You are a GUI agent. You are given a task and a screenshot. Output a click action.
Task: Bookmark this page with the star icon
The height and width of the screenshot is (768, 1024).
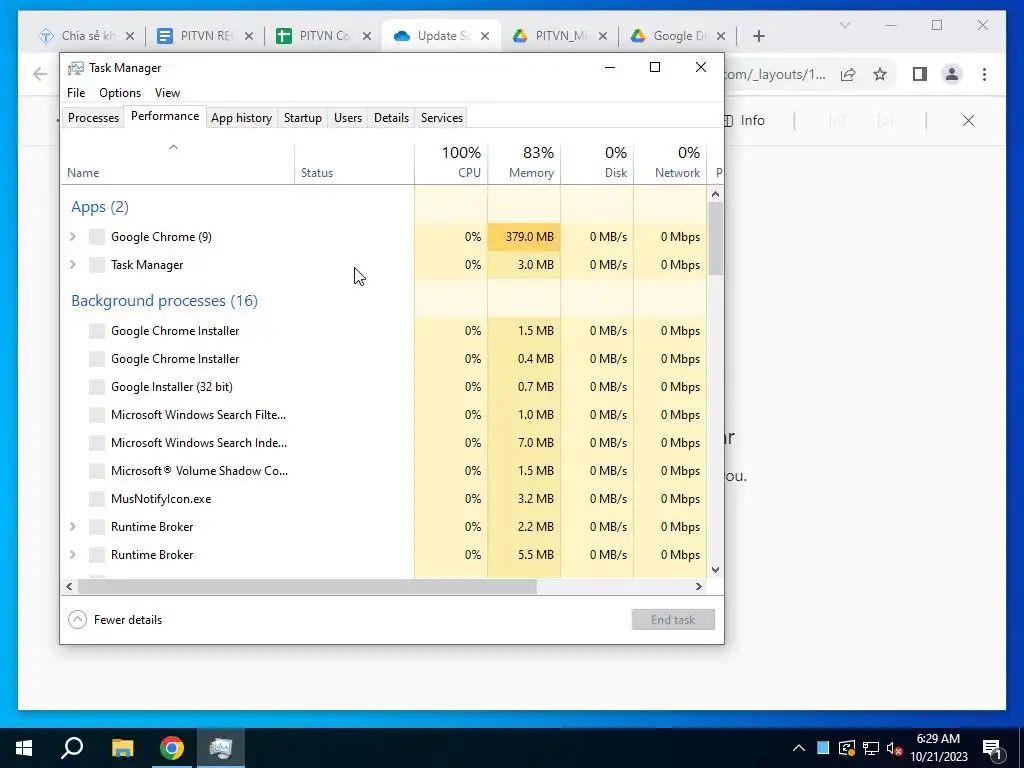click(880, 74)
